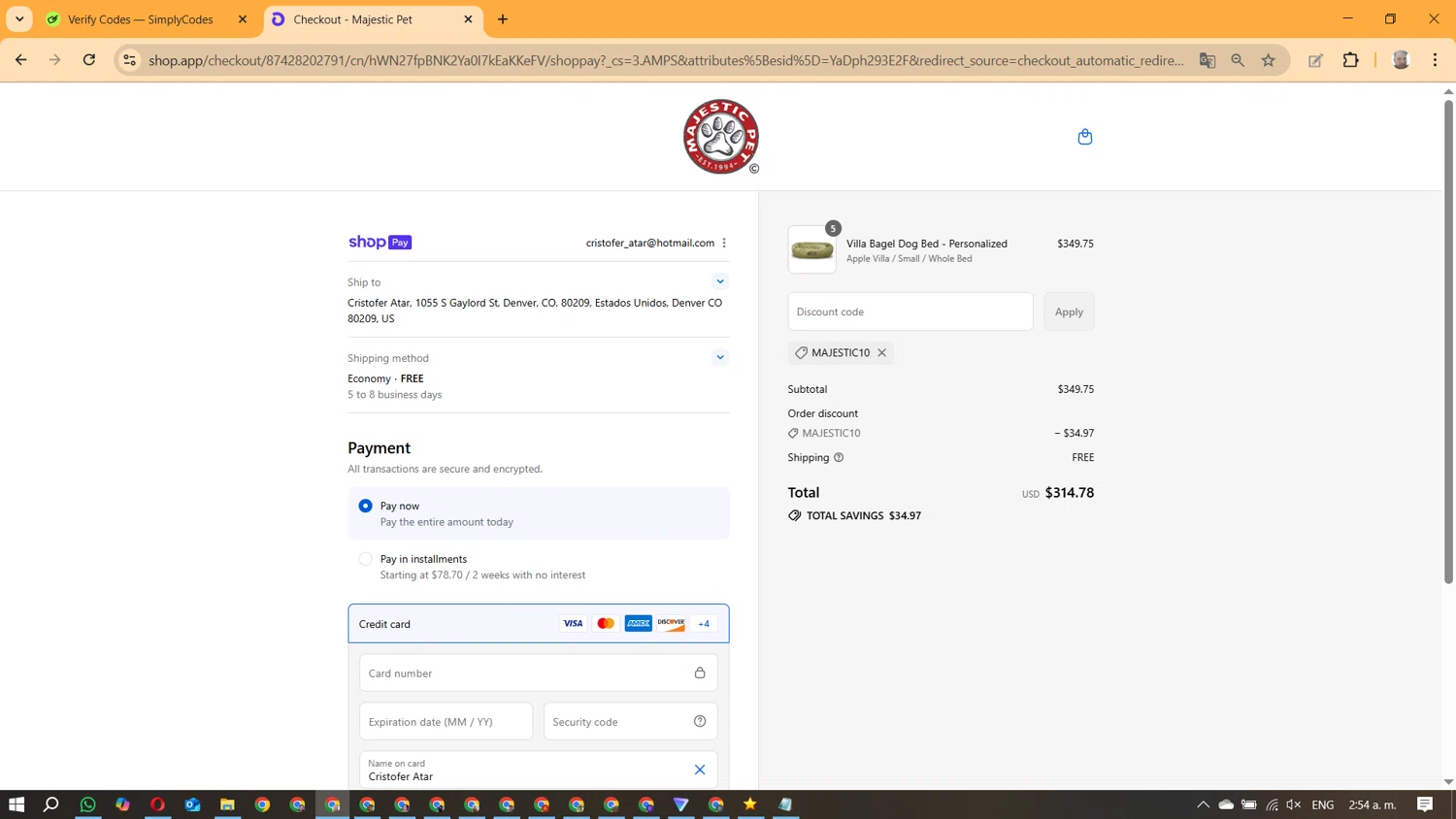Viewport: 1456px width, 819px height.
Task: Open the Chrome three-dot menu
Action: [x=1435, y=60]
